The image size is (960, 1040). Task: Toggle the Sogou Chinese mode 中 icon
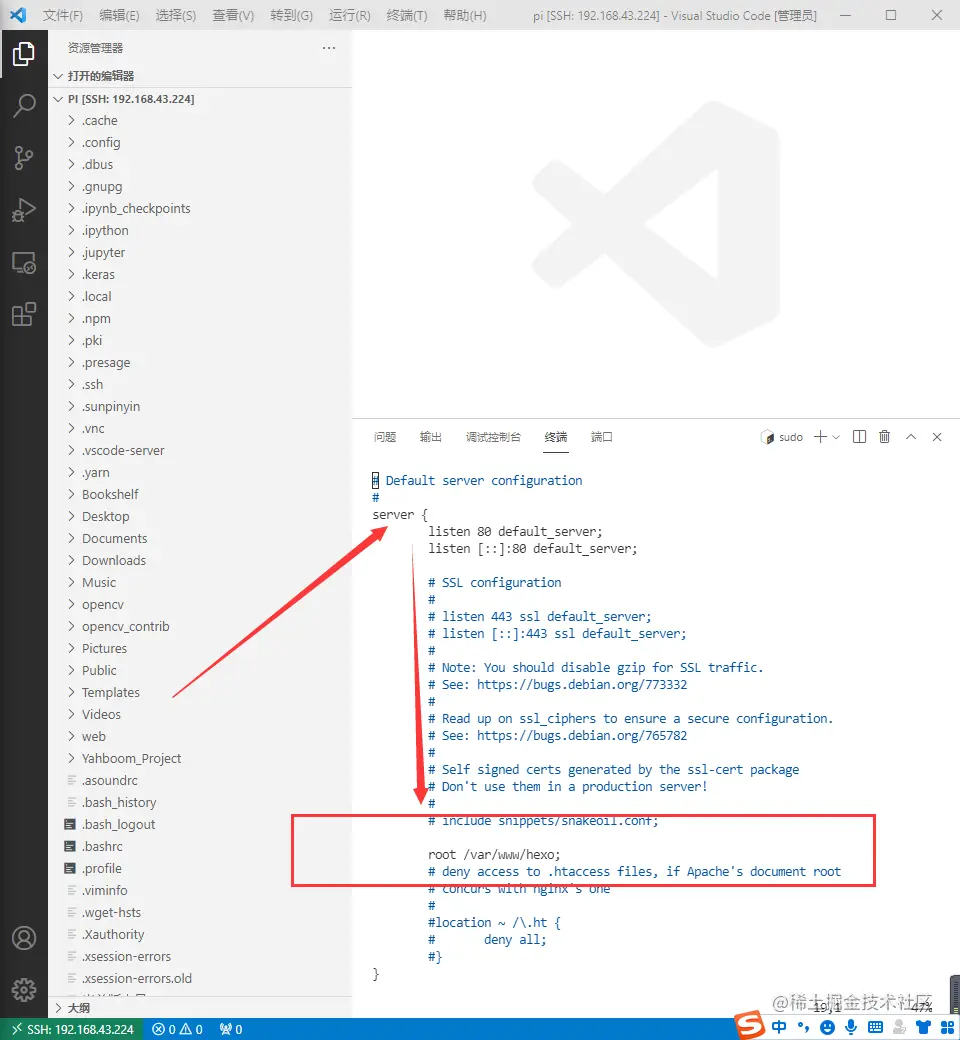(x=779, y=1027)
